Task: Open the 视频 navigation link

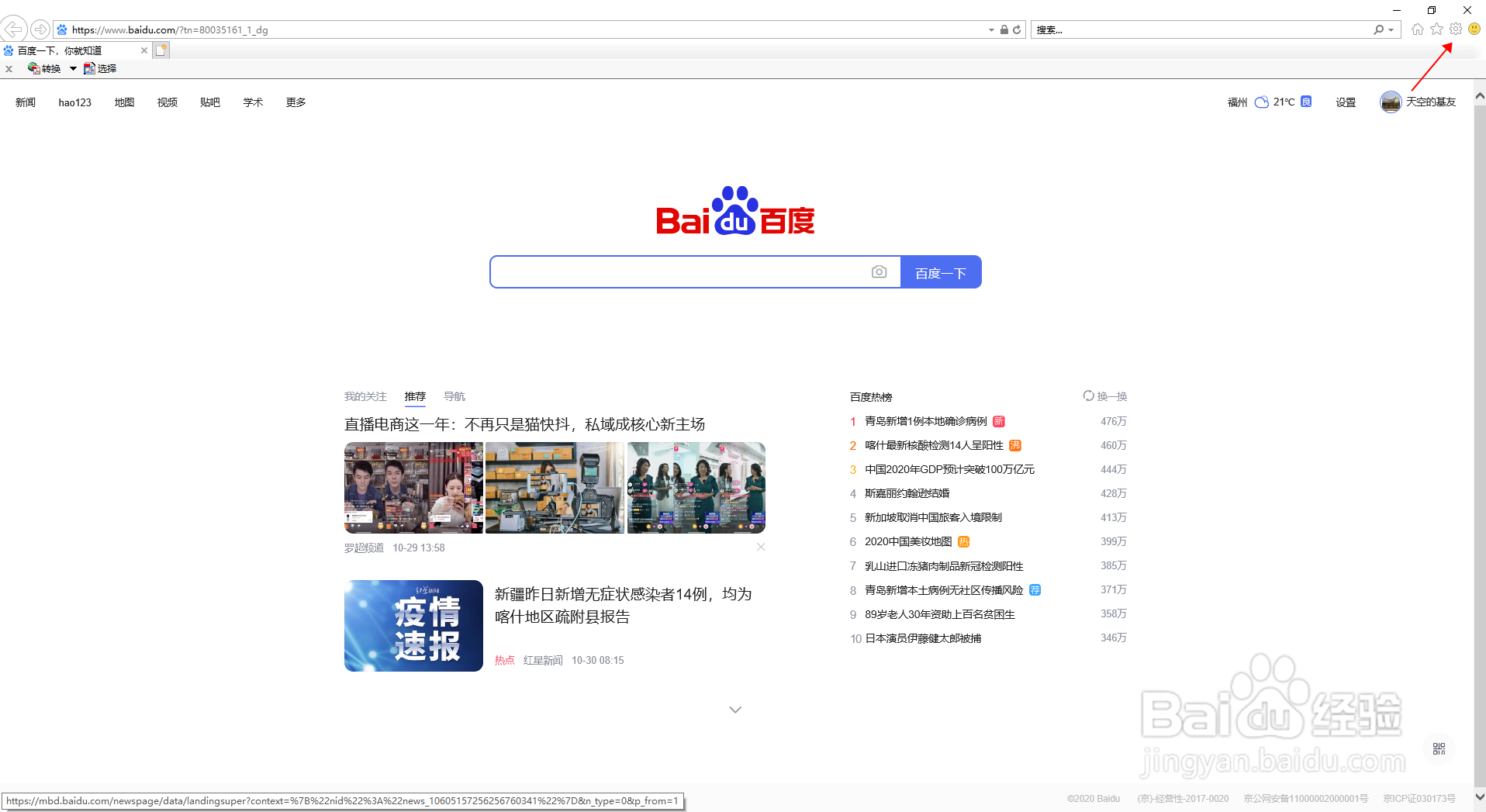Action: pos(168,102)
